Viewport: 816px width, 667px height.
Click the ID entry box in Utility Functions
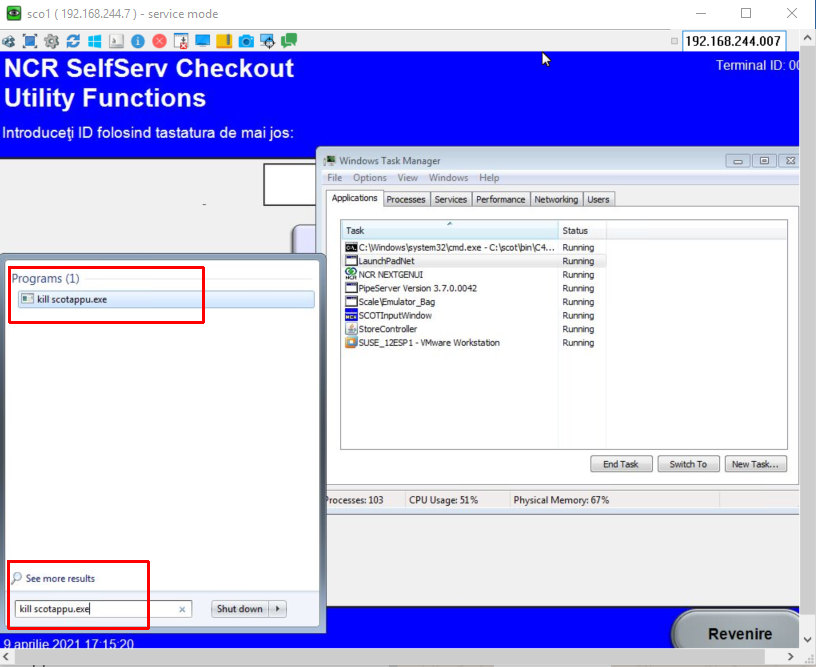click(290, 185)
